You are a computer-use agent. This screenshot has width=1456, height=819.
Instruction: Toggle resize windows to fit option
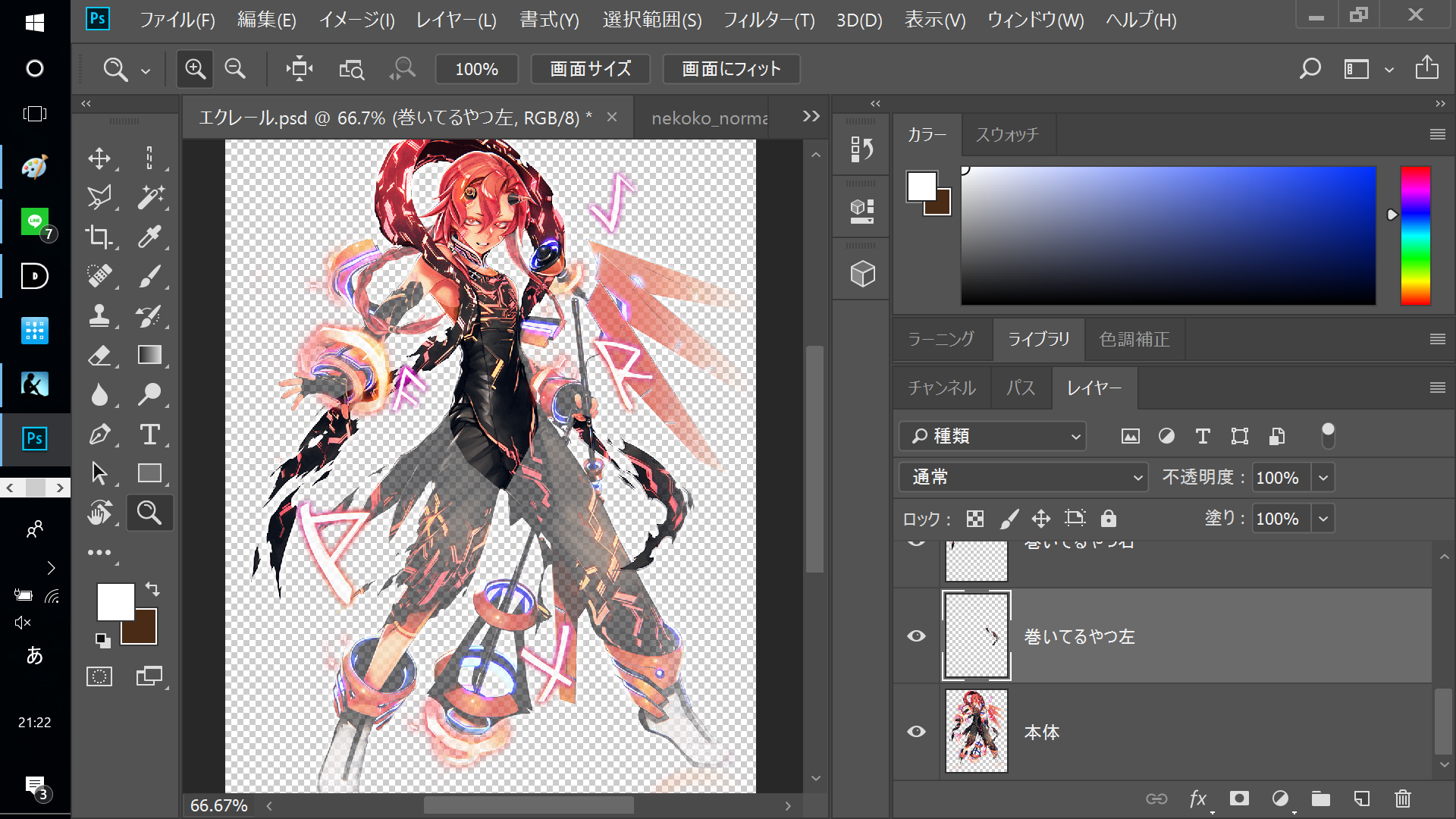(300, 69)
